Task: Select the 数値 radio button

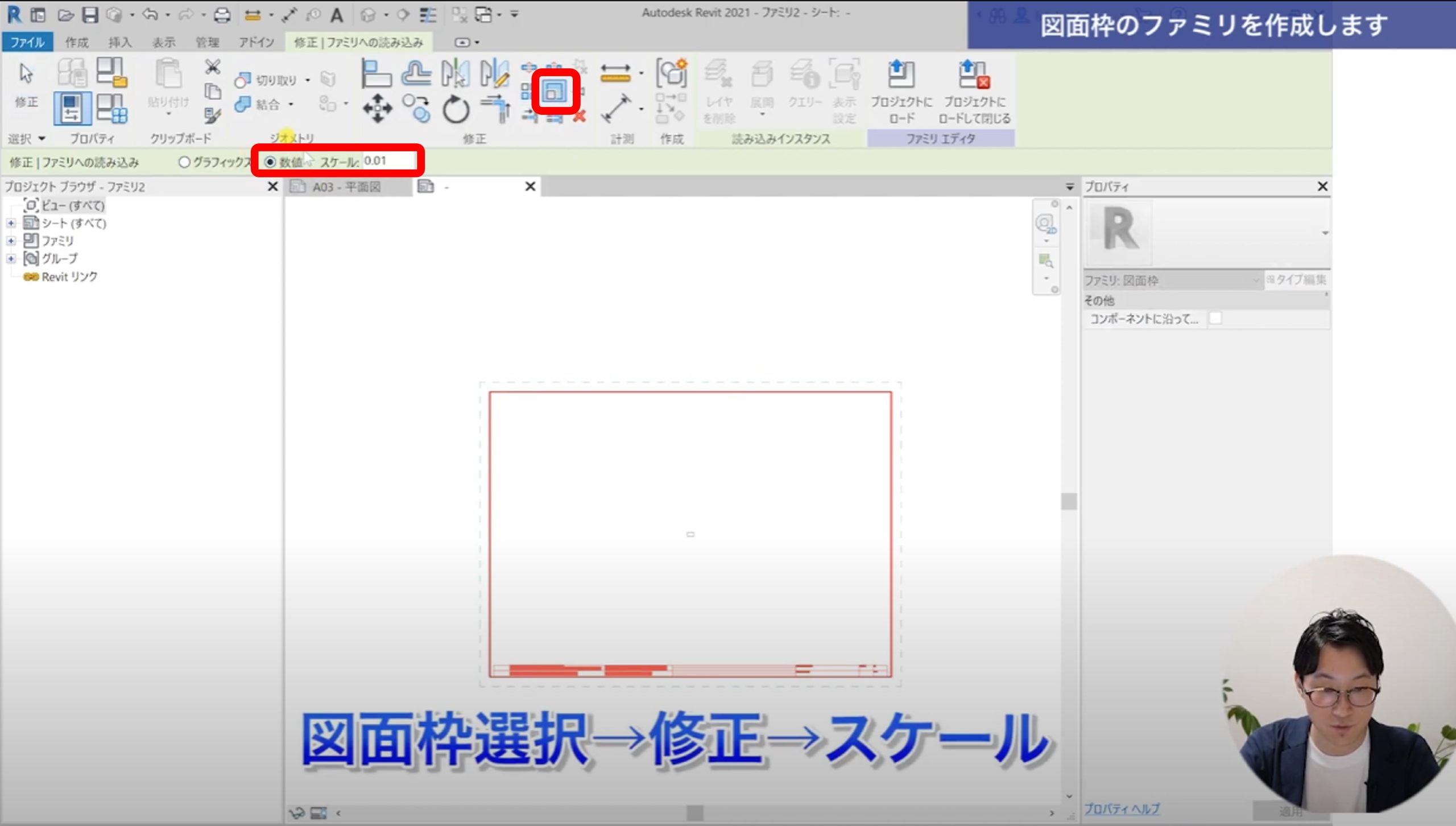Action: pos(271,162)
